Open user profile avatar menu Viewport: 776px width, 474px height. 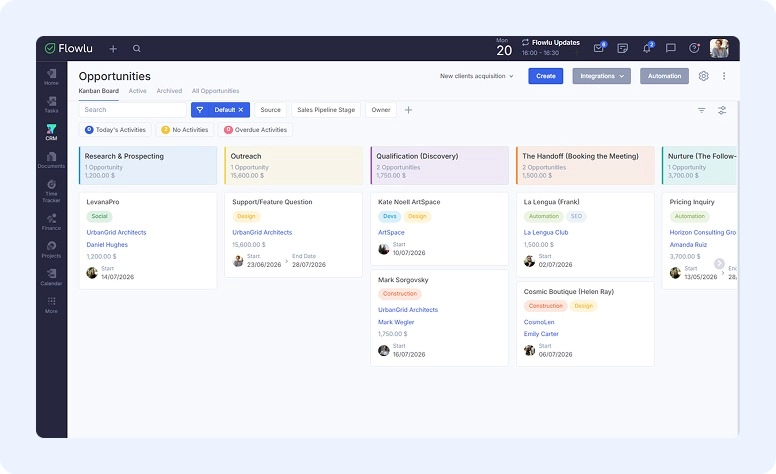[x=719, y=48]
